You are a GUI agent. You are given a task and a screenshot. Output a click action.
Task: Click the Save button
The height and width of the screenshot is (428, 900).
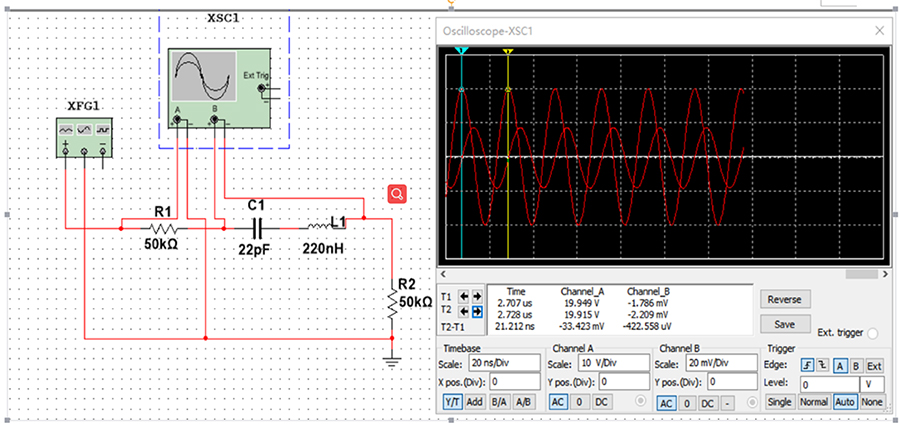click(785, 324)
